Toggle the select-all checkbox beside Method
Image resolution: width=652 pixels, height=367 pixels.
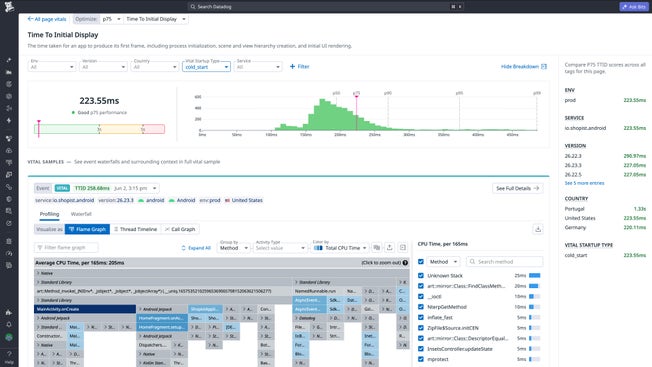pyautogui.click(x=421, y=261)
